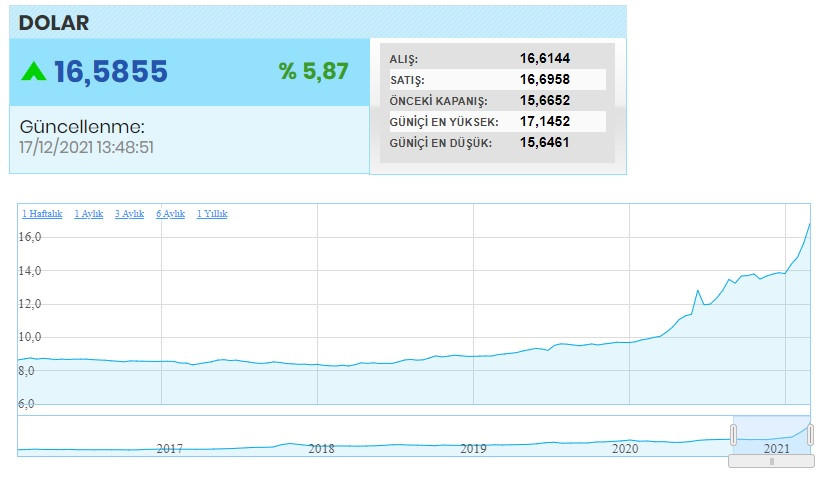Screen dimensions: 827x480
Task: Click the ÖNCEKİ KAPANIŞ value 15,6652
Action: [x=545, y=101]
